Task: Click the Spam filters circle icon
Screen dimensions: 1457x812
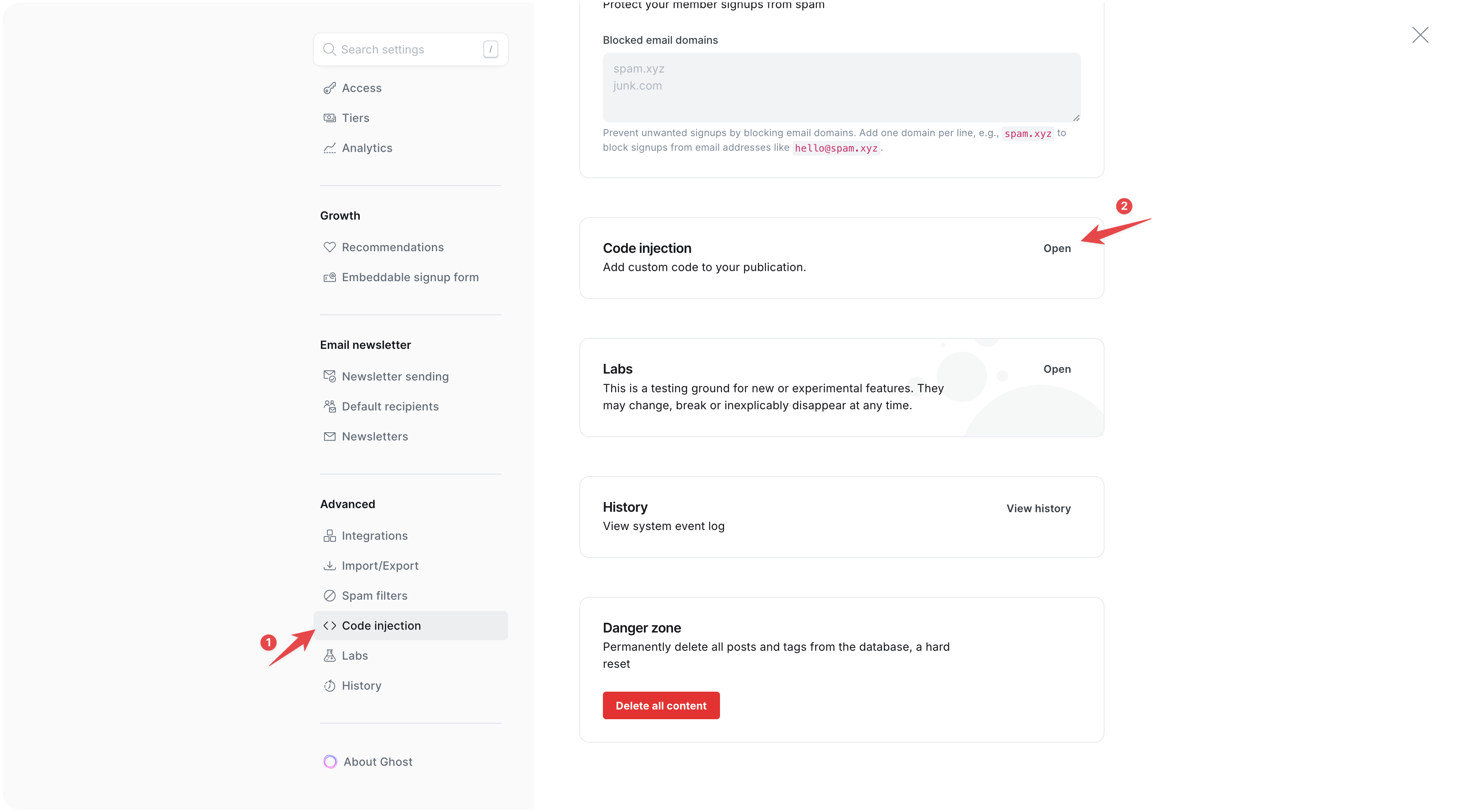Action: pyautogui.click(x=329, y=596)
